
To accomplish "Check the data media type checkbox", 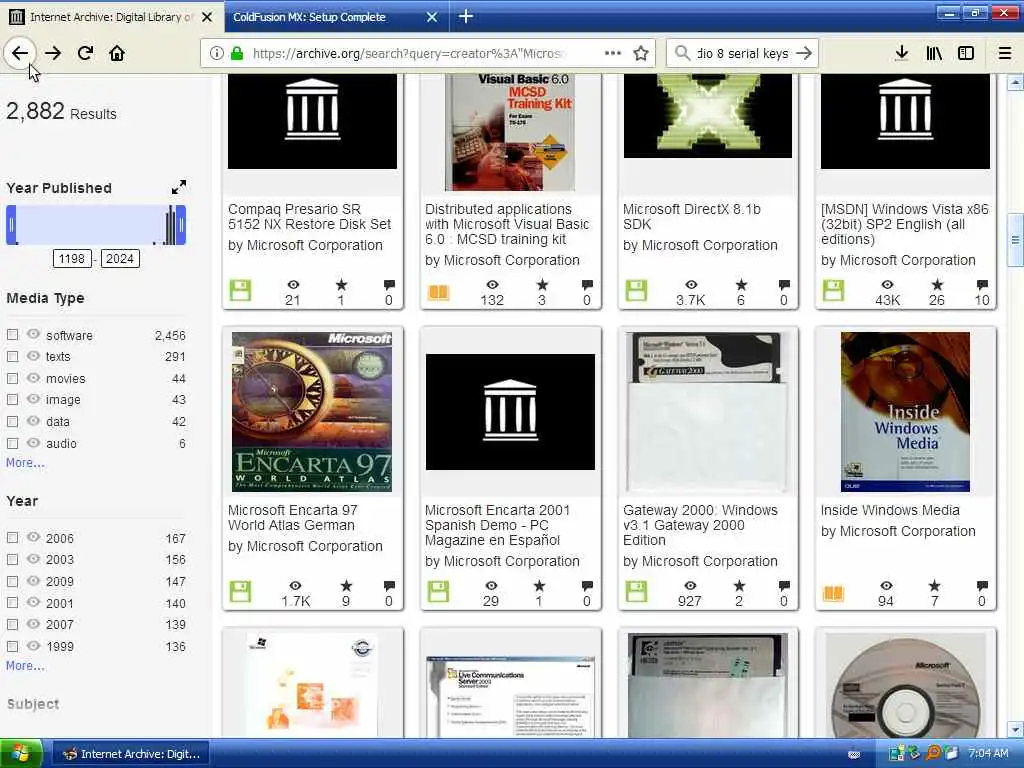I will (12, 421).
